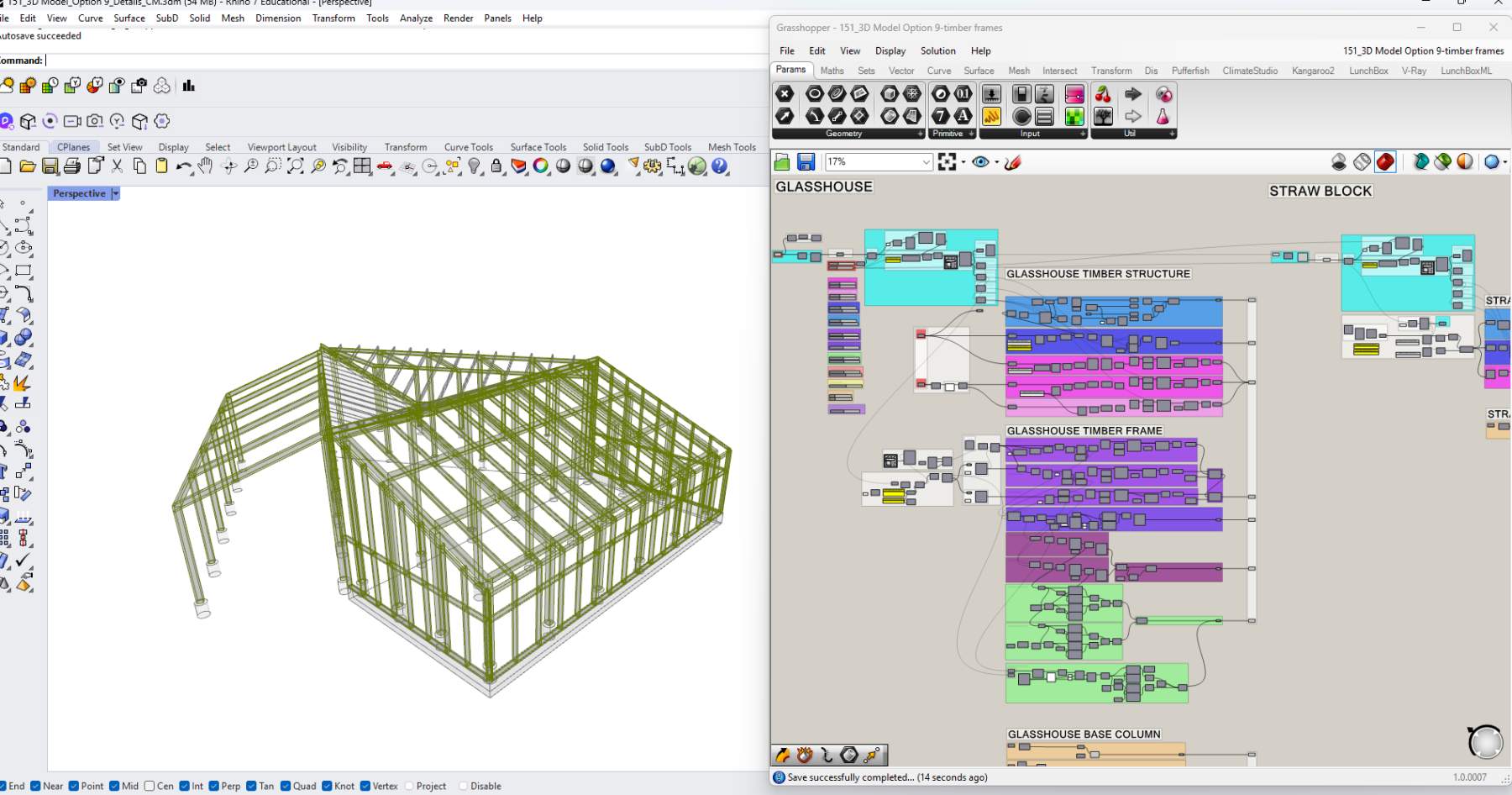Click the Zoom Extents icon in Rhino toolbar
1512x795 pixels.
[x=295, y=166]
